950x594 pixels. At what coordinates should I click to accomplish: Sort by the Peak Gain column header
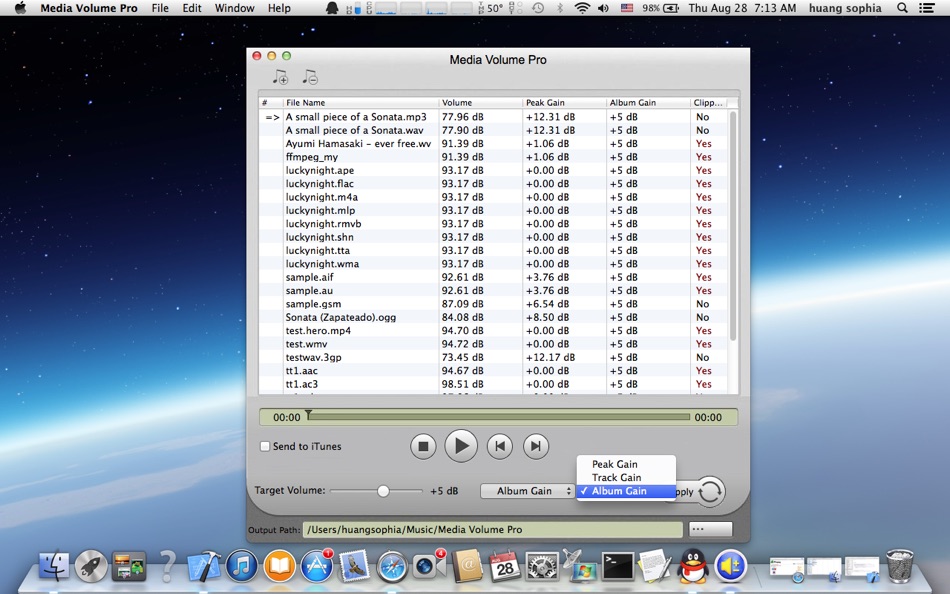[564, 102]
